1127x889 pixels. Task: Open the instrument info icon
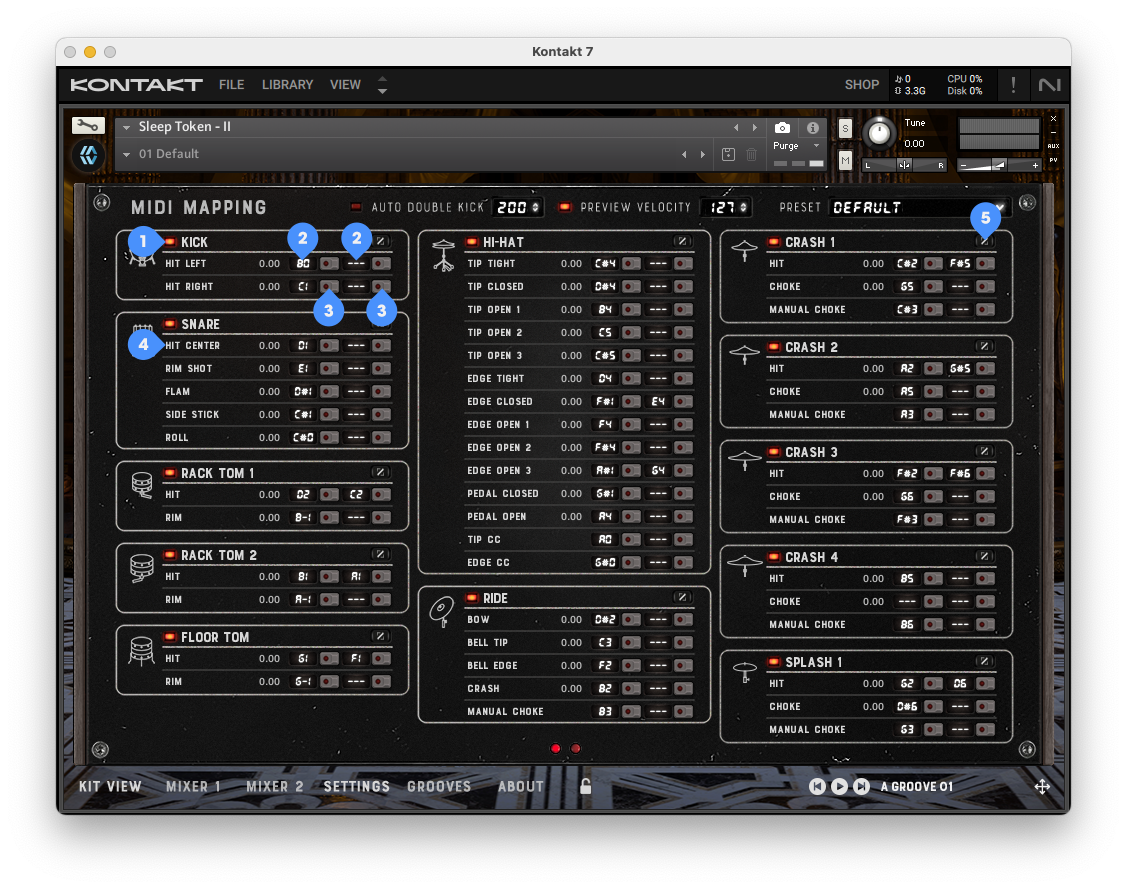pyautogui.click(x=812, y=128)
